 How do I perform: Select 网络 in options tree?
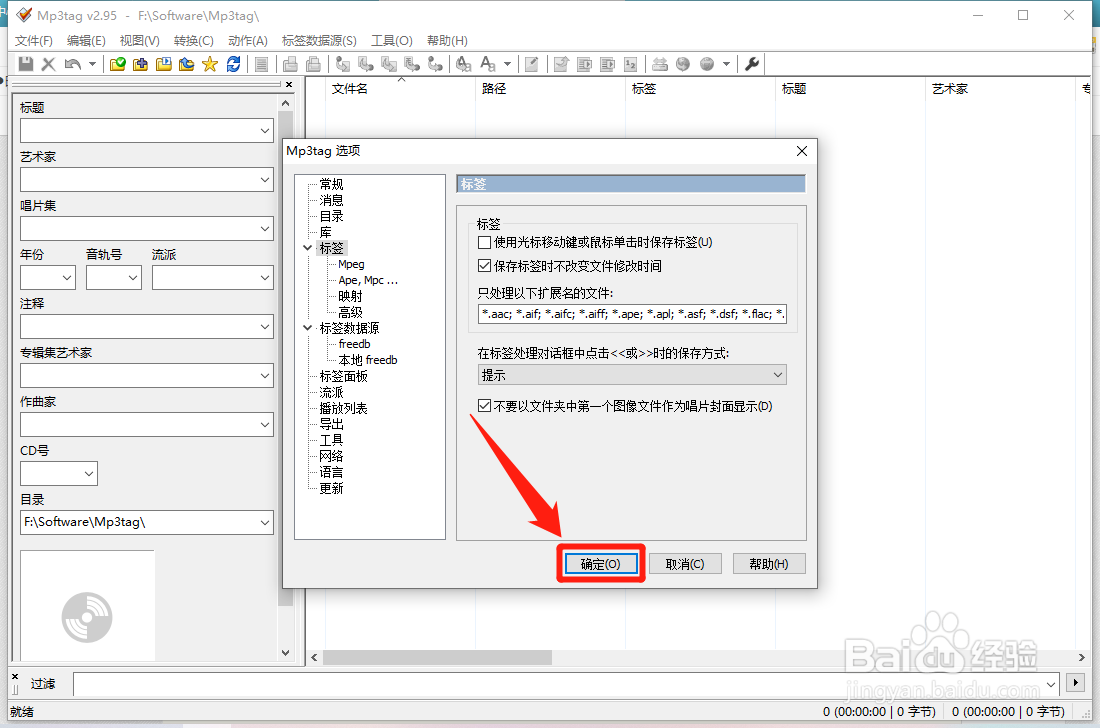[331, 456]
